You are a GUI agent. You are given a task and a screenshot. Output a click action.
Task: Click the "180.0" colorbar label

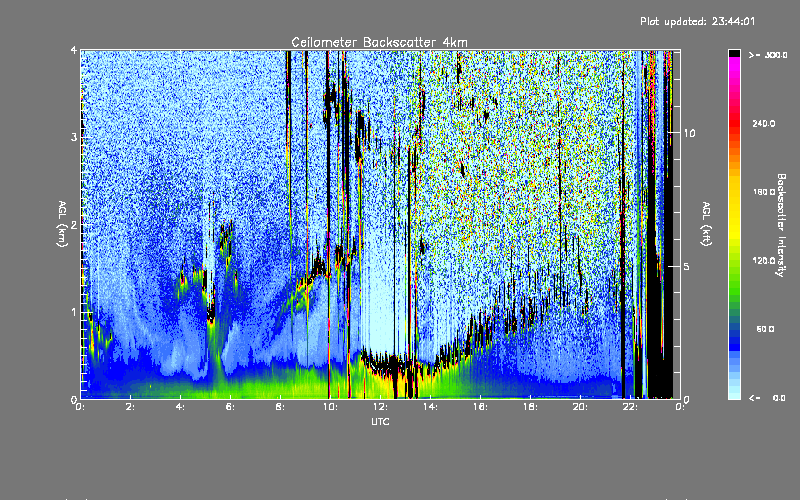[764, 192]
